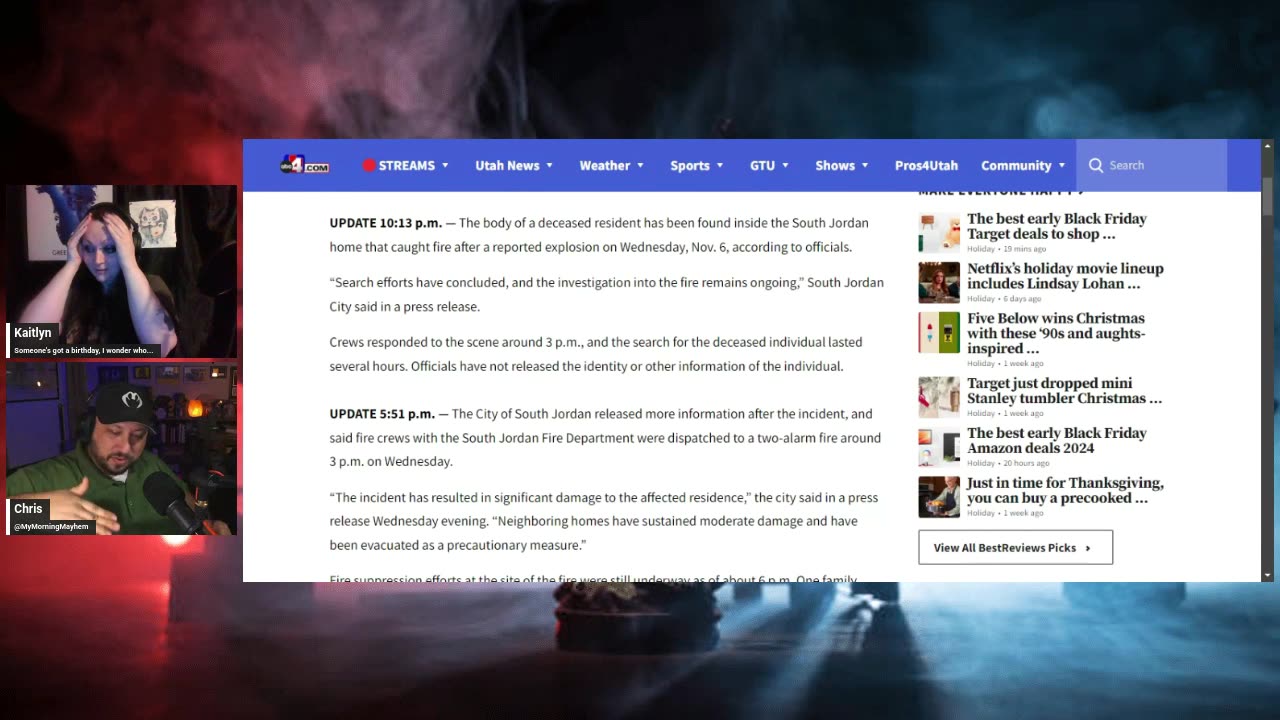Click the @MyMorningMayhem handle text
This screenshot has height=720, width=1280.
[51, 526]
